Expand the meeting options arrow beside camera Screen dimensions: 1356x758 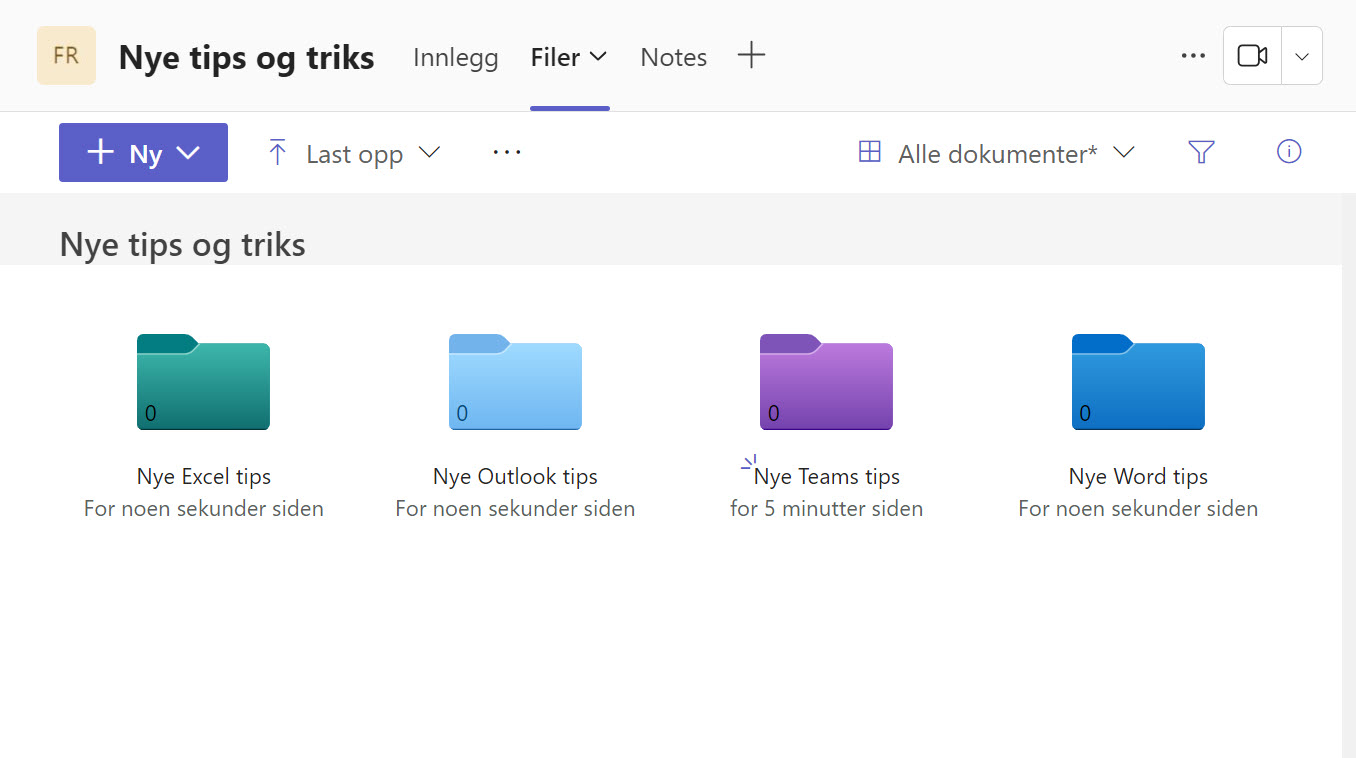(1302, 56)
